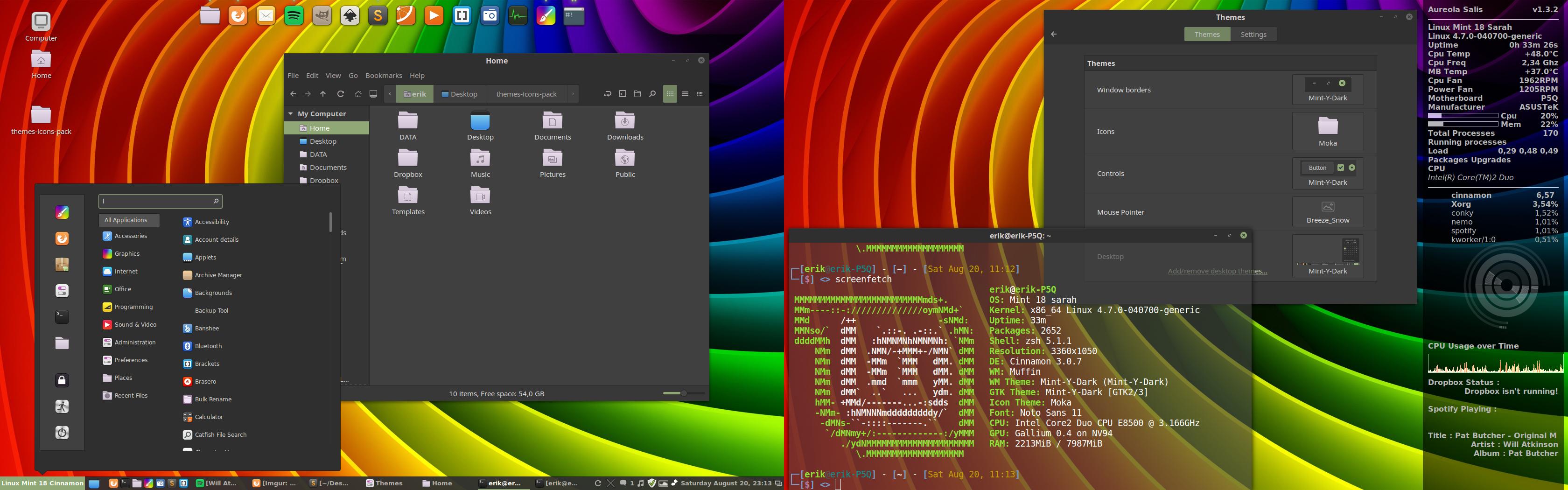This screenshot has width=1568, height=490.
Task: Select the Themes tab in Themes window
Action: click(x=1207, y=35)
